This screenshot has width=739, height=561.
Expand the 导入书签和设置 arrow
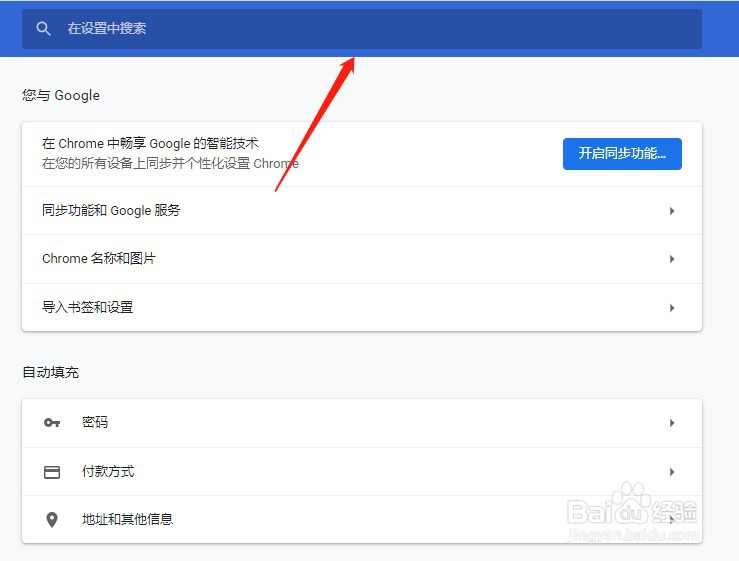tap(672, 308)
